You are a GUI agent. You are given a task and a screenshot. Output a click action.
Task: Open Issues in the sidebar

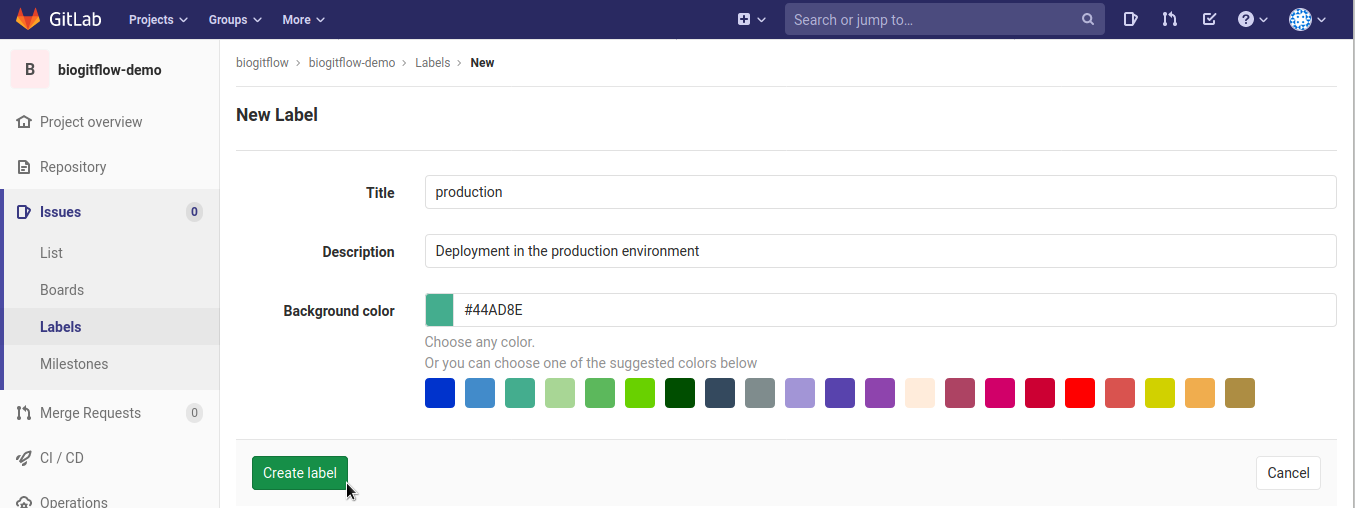pos(60,212)
